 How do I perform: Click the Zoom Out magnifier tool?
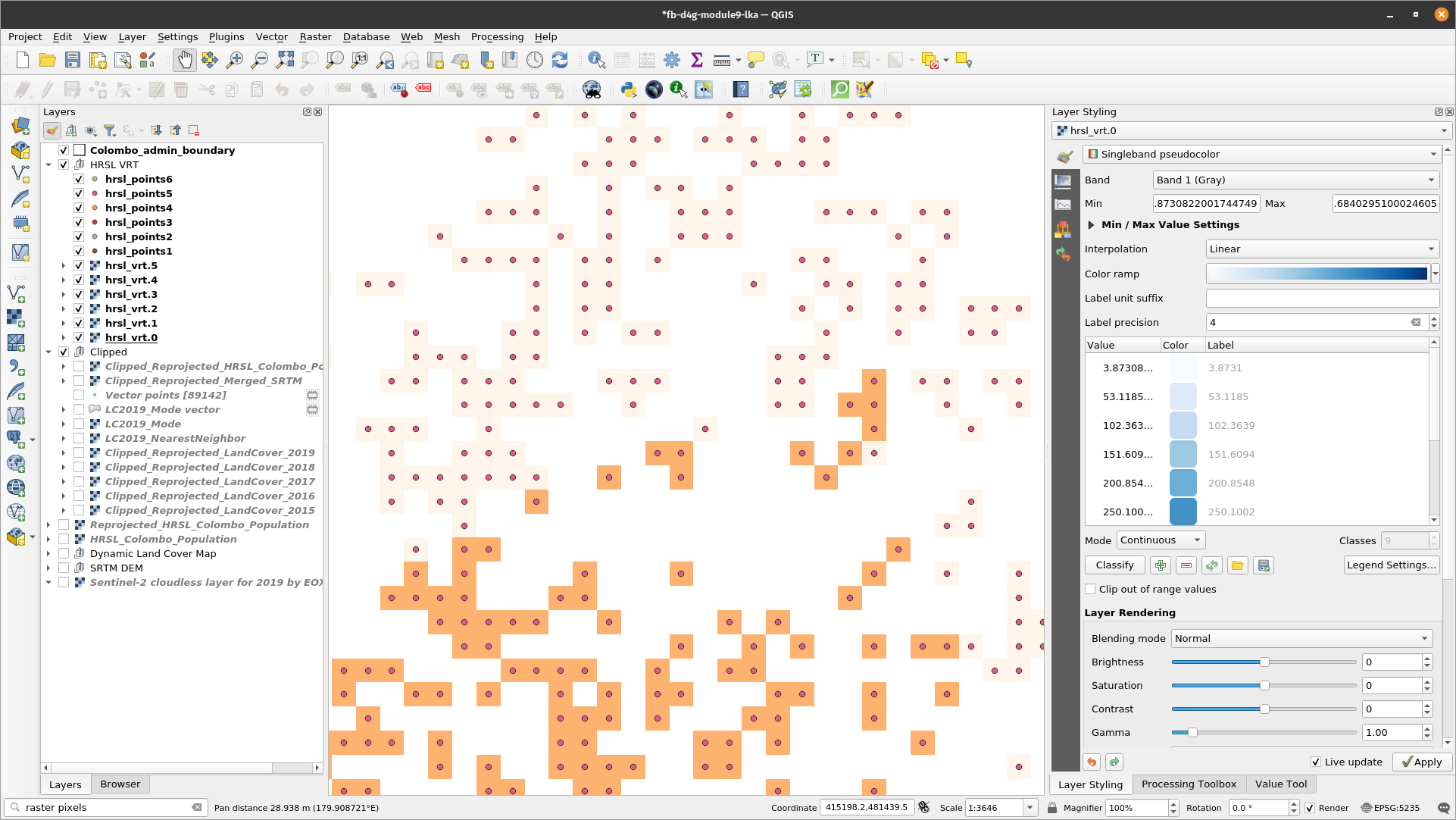tap(260, 61)
